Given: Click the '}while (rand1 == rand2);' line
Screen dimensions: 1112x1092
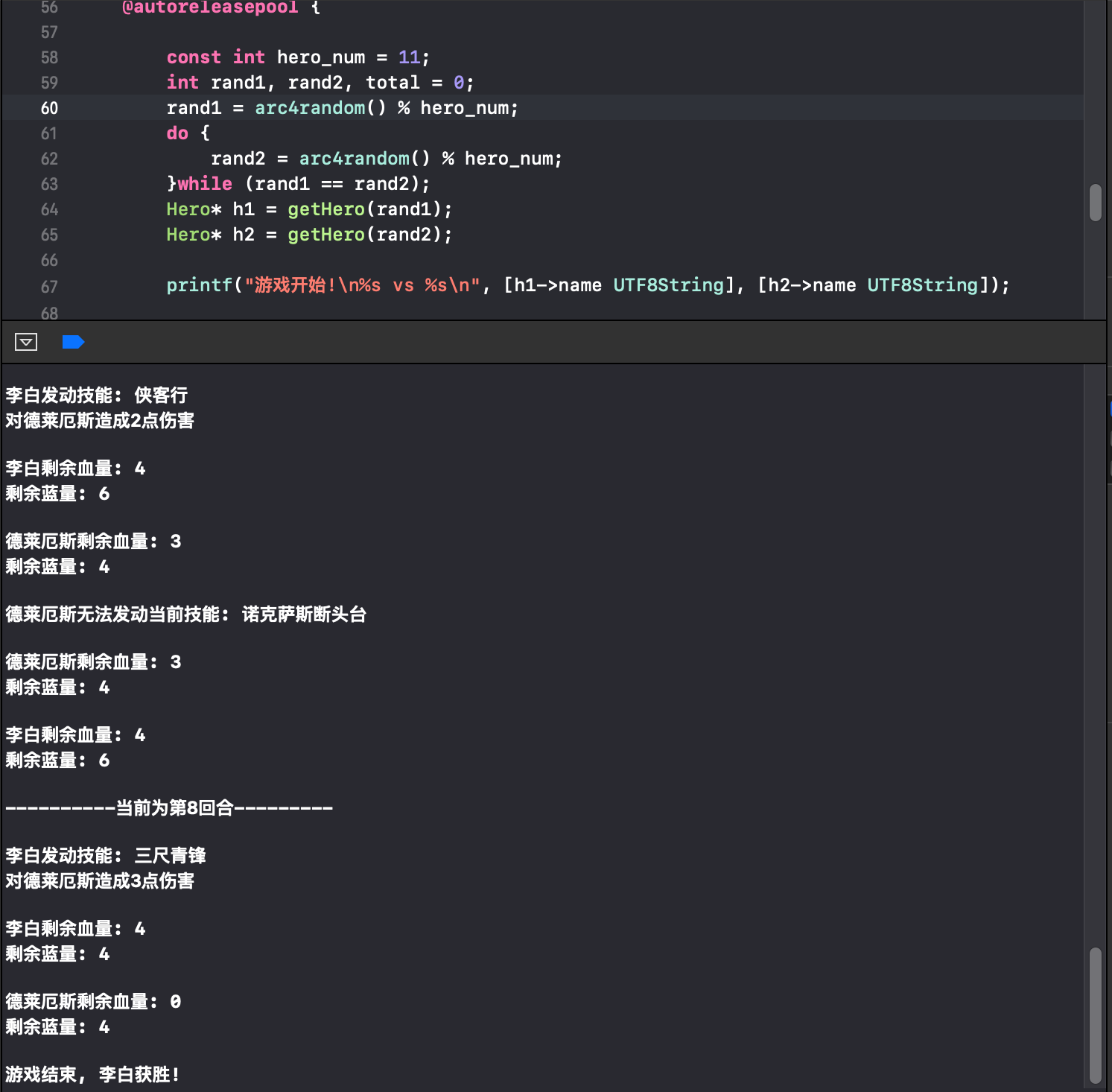Looking at the screenshot, I should [x=298, y=184].
